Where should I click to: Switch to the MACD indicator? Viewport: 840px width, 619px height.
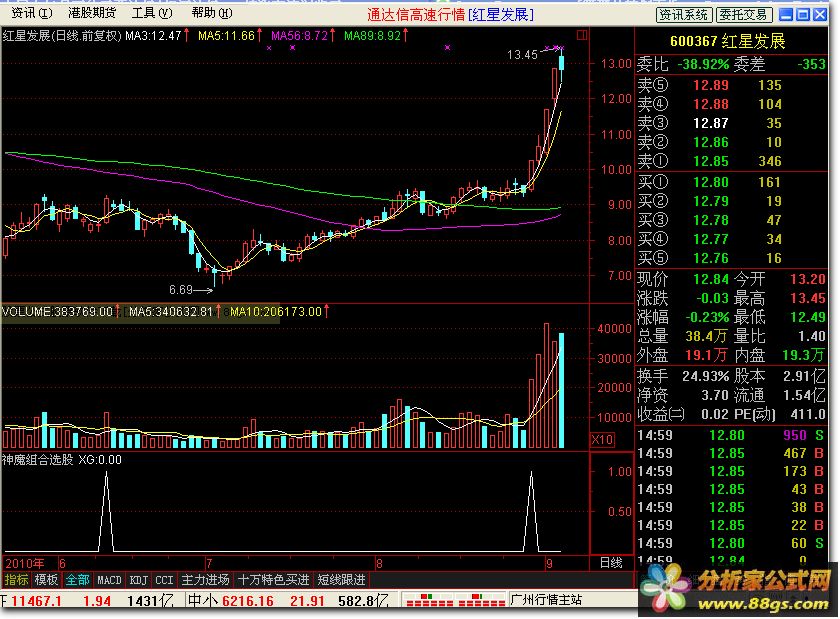(x=109, y=580)
